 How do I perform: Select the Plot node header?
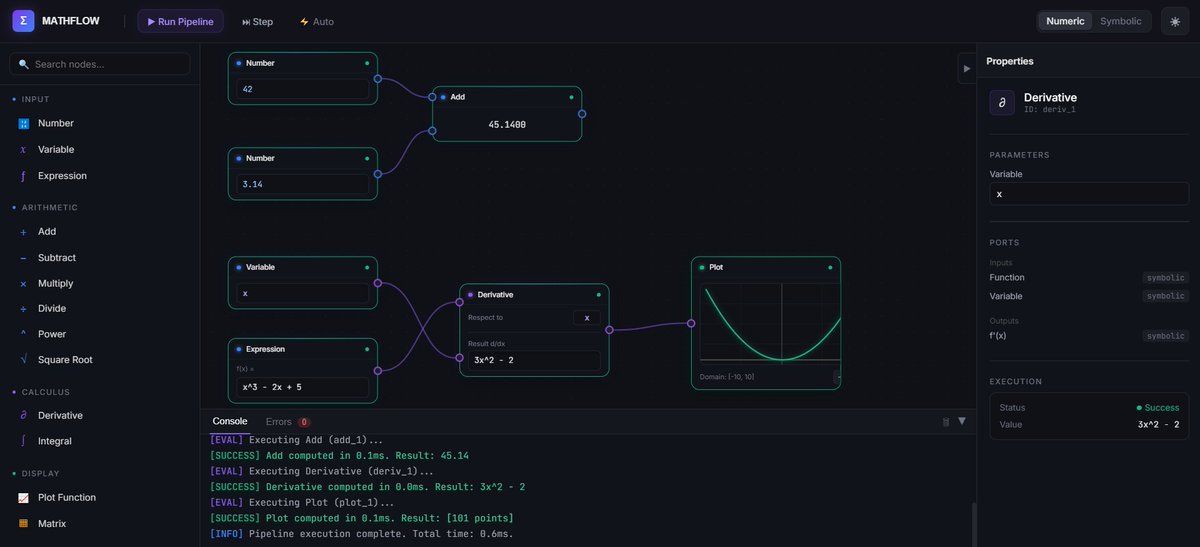[766, 267]
